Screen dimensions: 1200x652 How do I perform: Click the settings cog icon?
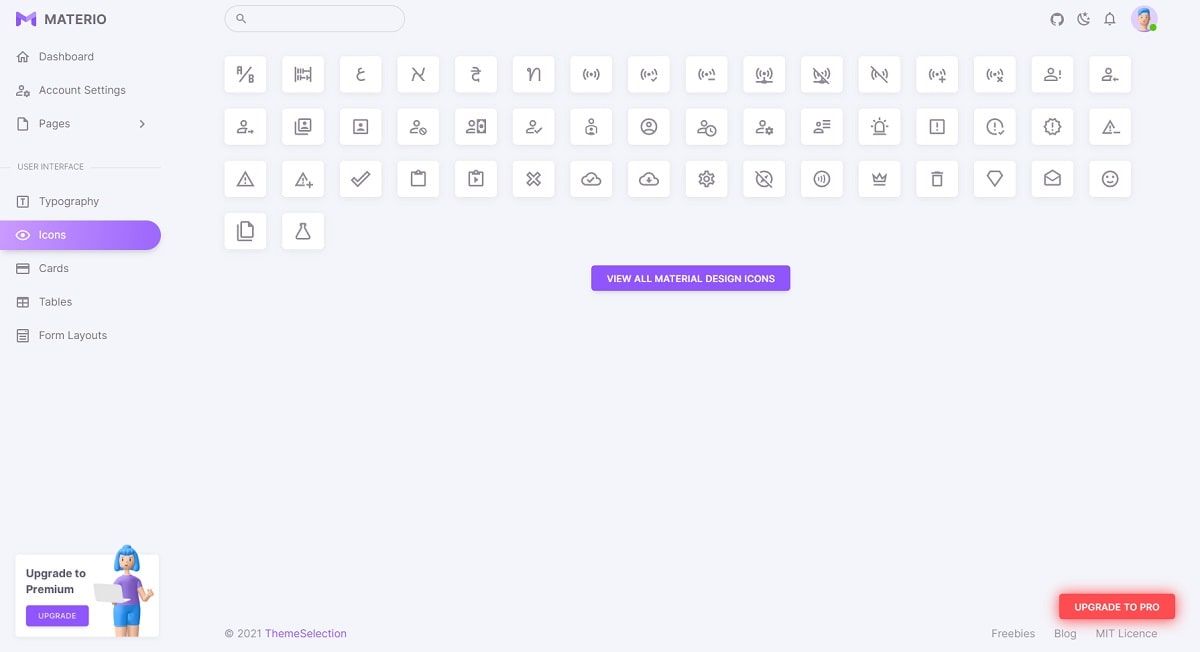click(x=706, y=178)
